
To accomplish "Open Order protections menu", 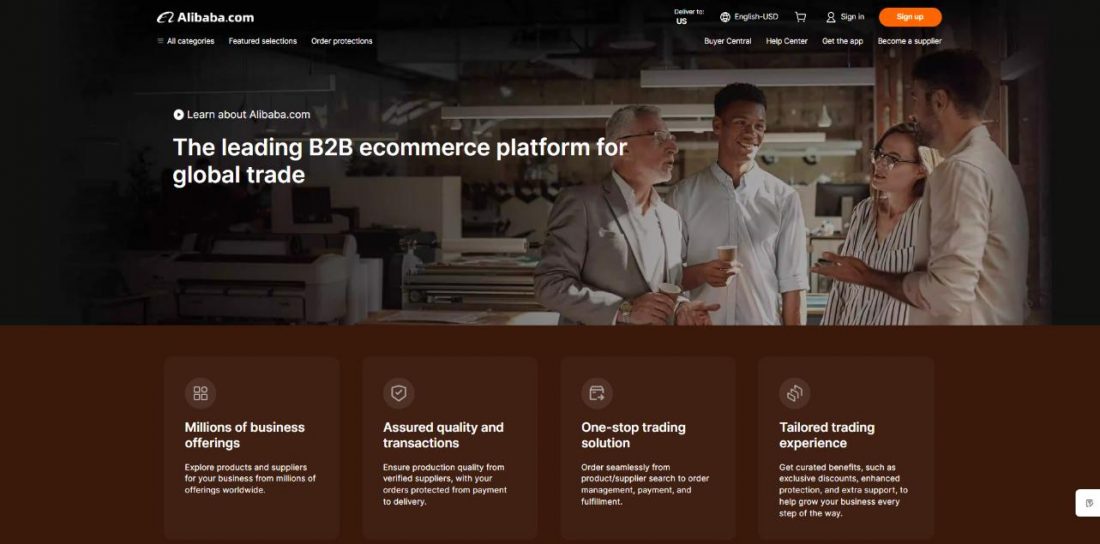I will pos(342,41).
